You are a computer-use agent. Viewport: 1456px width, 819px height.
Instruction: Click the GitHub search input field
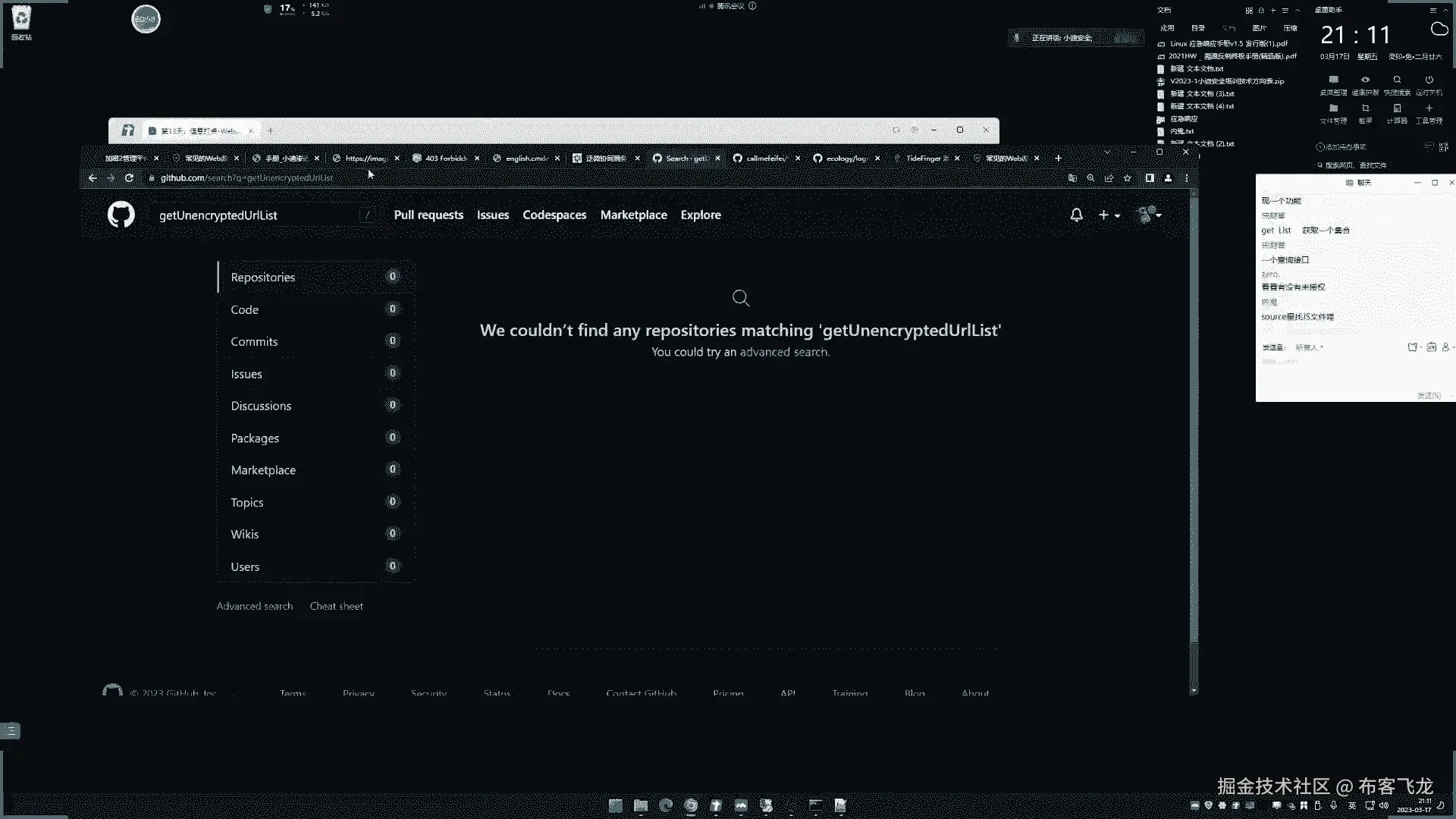click(258, 215)
